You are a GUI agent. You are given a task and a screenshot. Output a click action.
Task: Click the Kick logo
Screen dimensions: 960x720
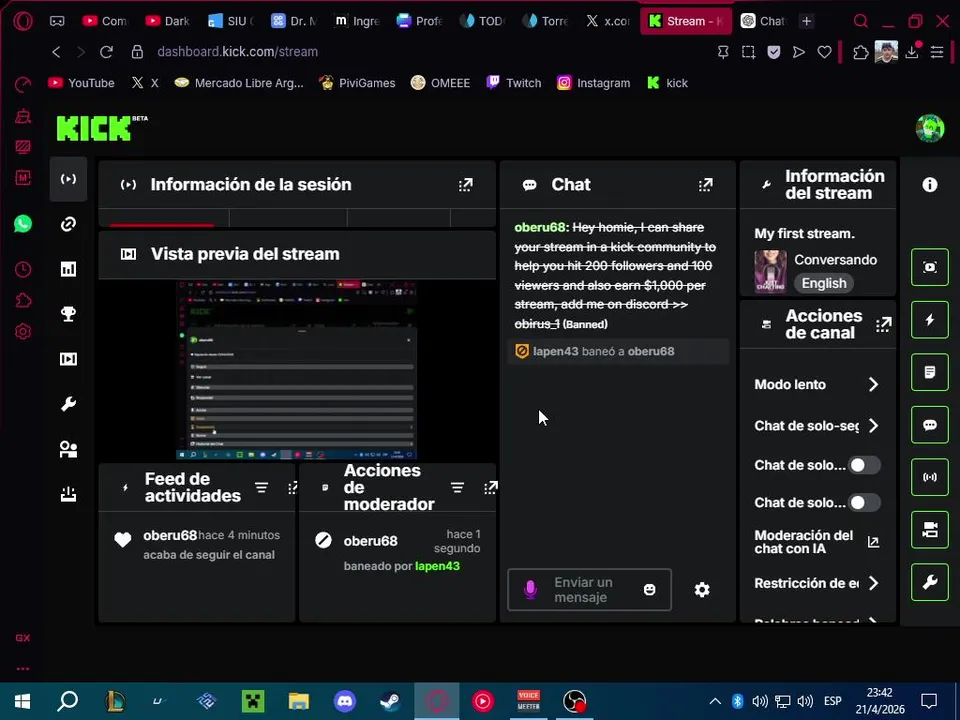[x=102, y=128]
